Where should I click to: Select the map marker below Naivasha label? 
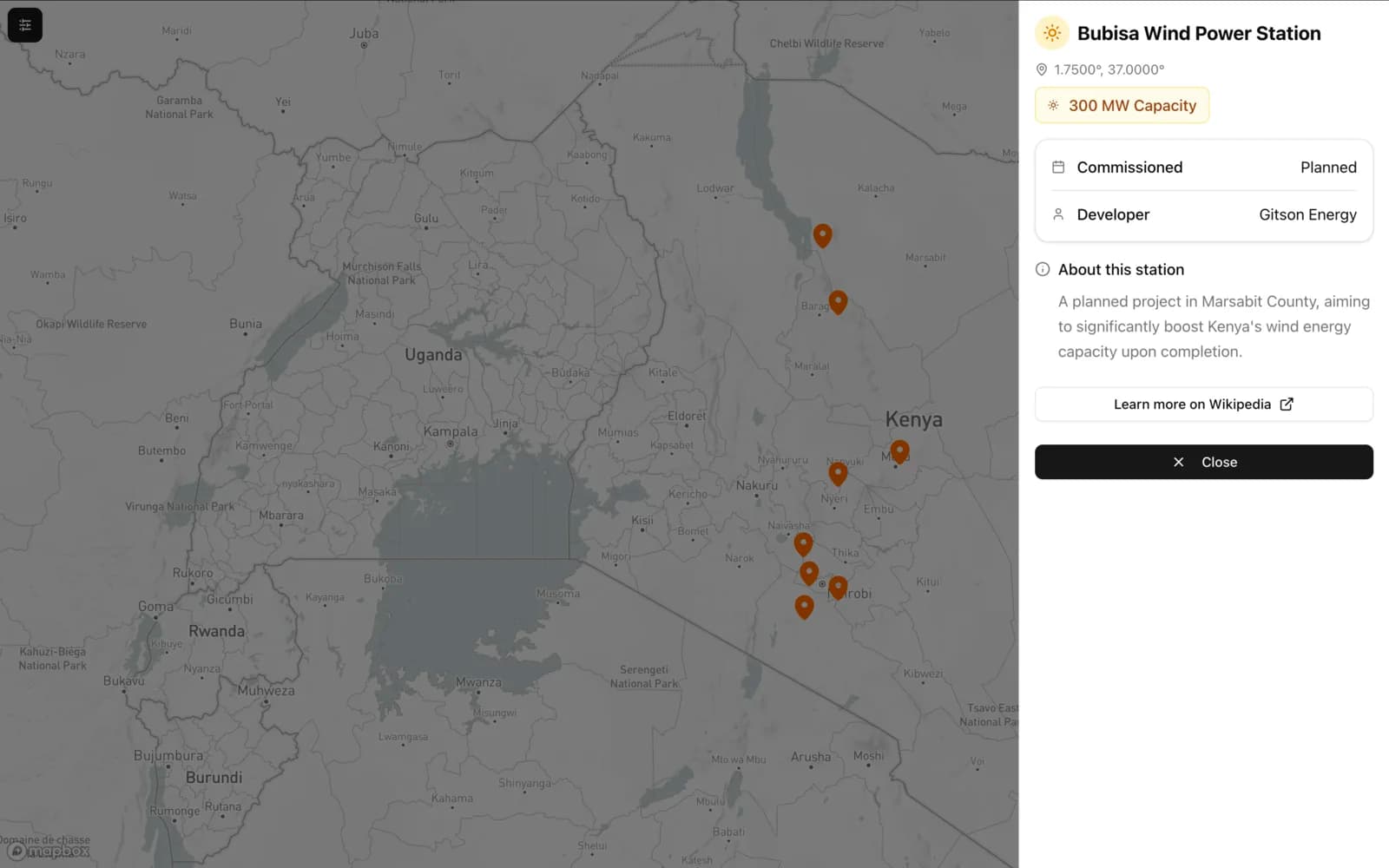pyautogui.click(x=803, y=544)
